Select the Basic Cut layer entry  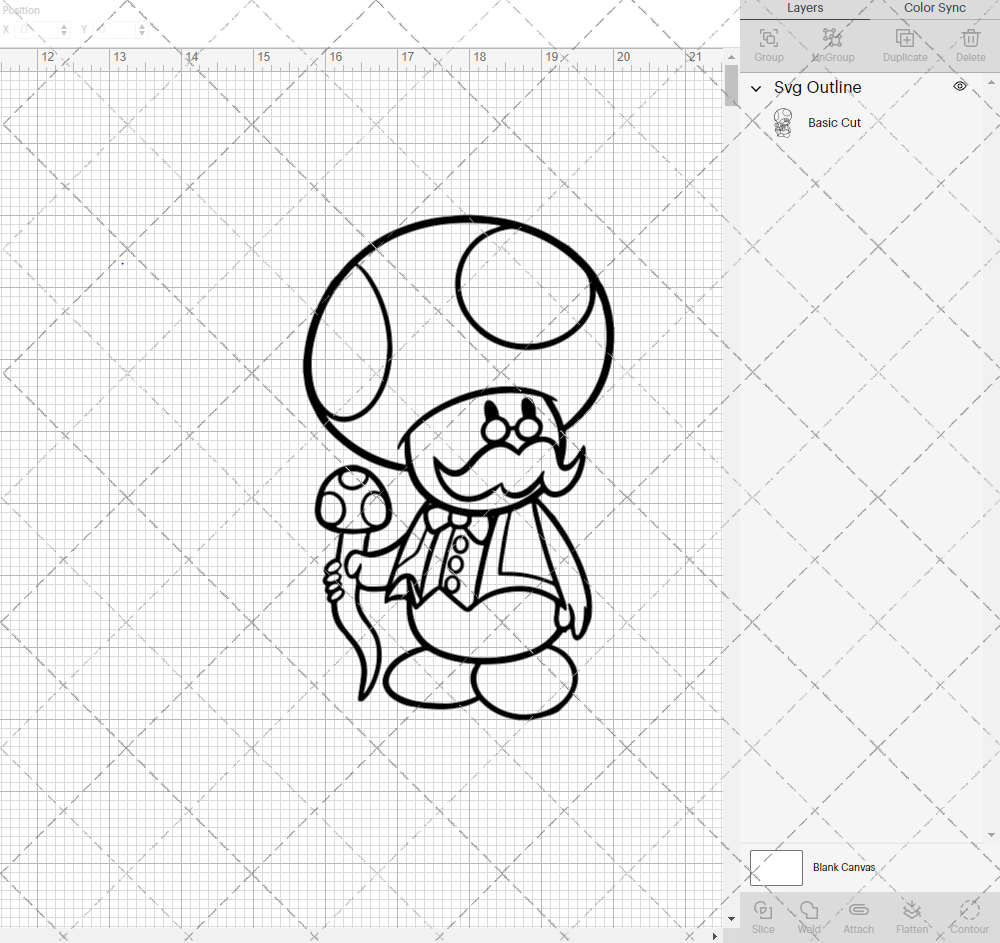tap(835, 122)
